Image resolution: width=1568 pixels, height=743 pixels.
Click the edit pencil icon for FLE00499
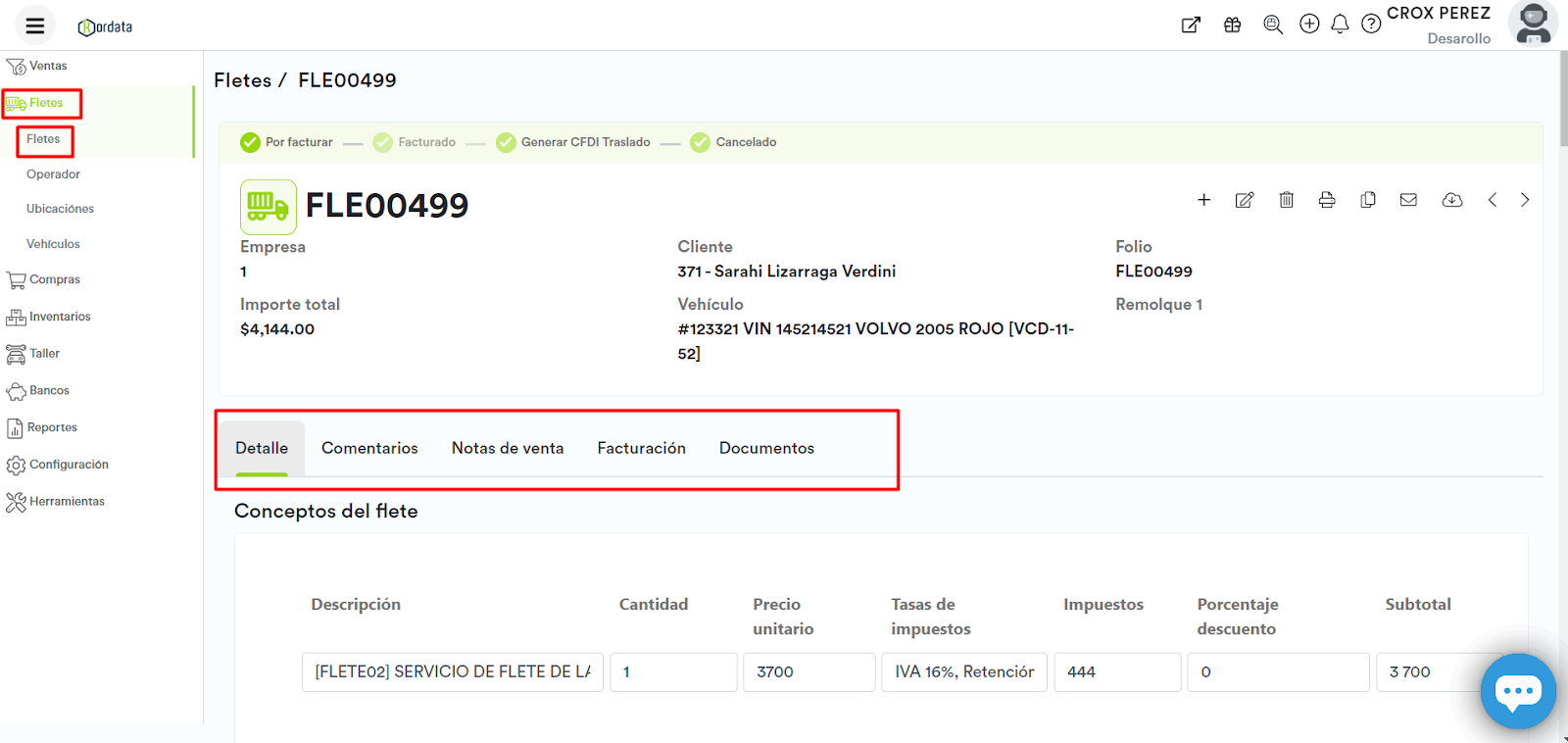tap(1245, 200)
